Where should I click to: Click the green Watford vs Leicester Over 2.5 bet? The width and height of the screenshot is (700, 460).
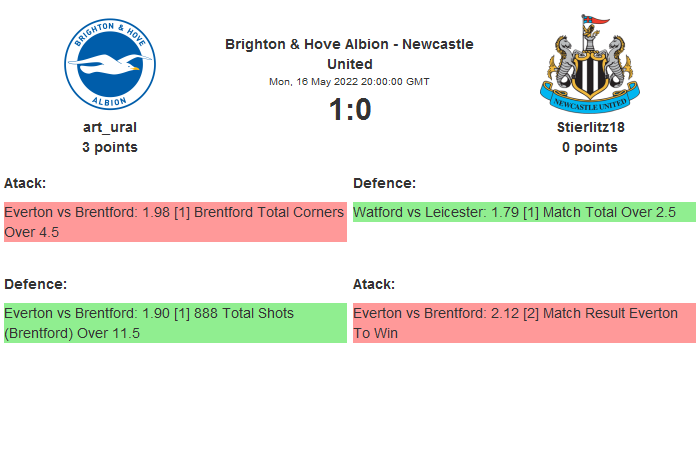[524, 212]
